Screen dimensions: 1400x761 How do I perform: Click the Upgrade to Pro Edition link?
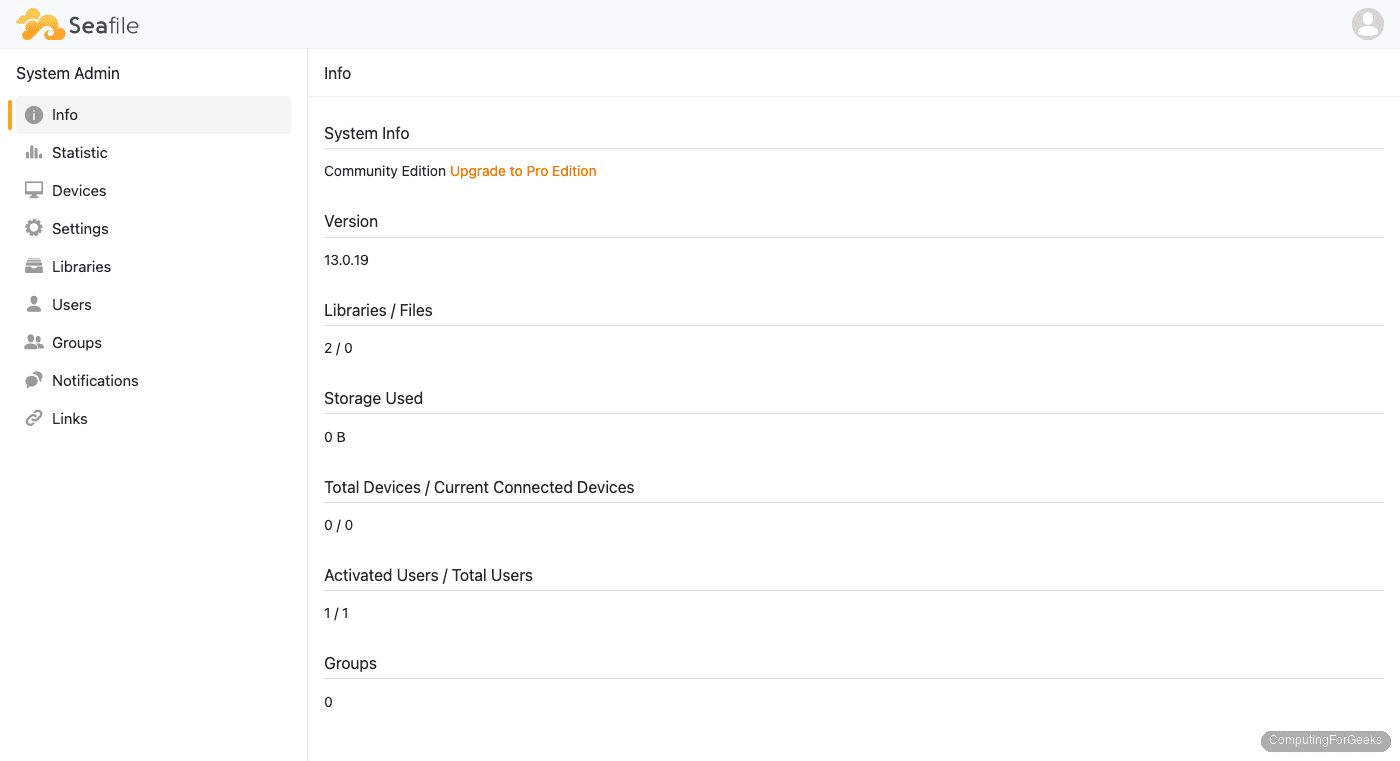[523, 171]
